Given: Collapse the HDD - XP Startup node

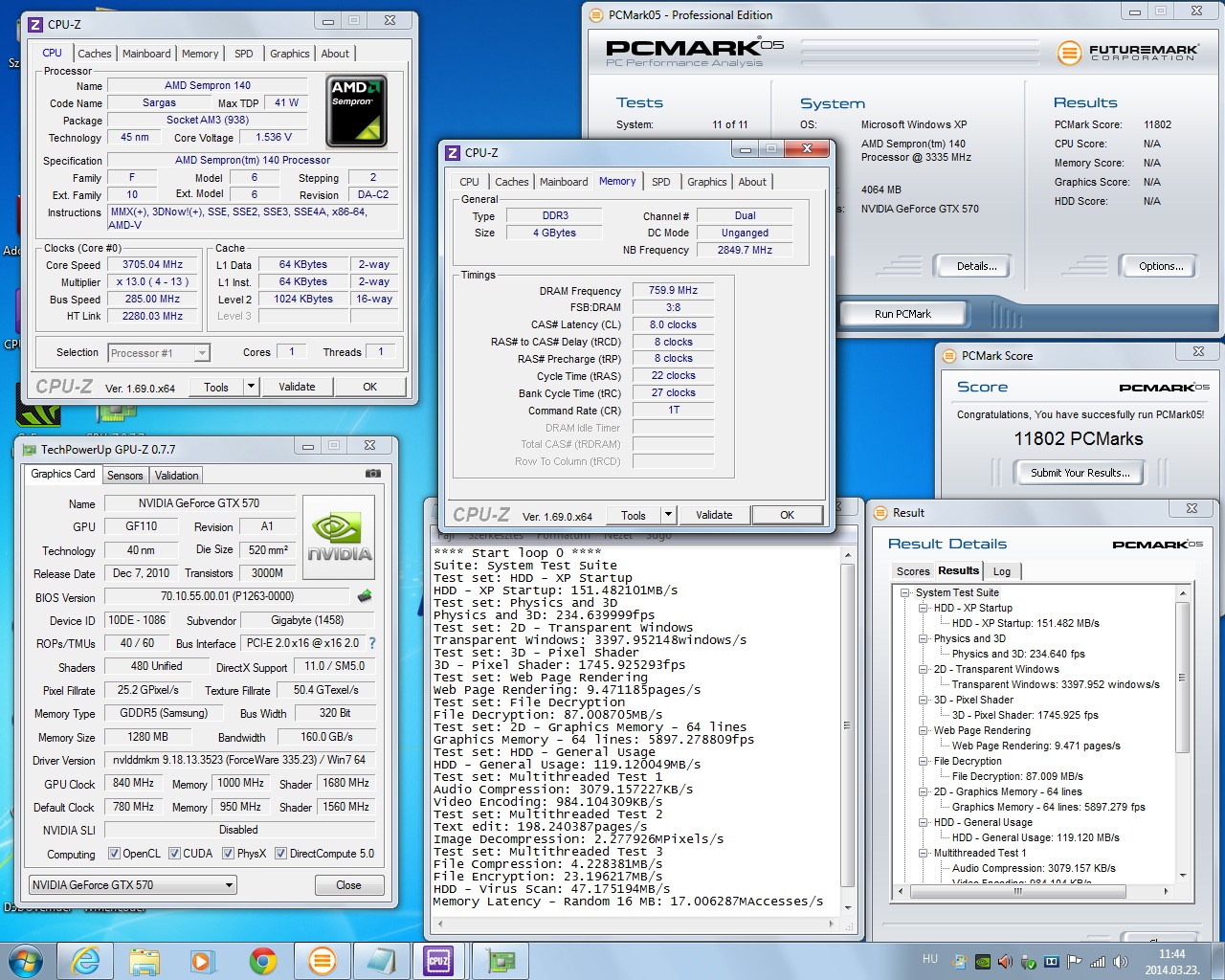Looking at the screenshot, I should 923,608.
